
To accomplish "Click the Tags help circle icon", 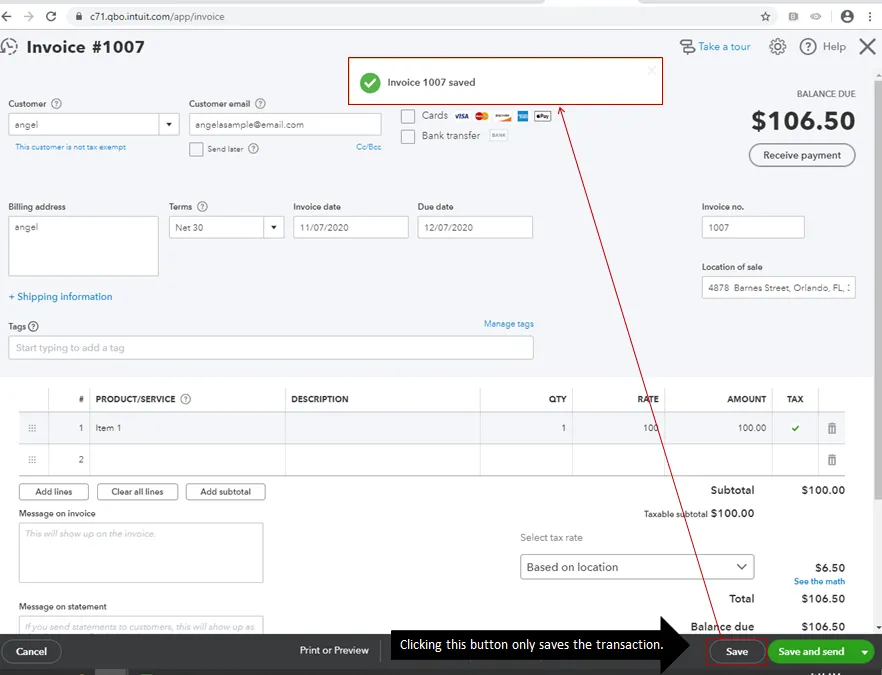I will [x=35, y=325].
